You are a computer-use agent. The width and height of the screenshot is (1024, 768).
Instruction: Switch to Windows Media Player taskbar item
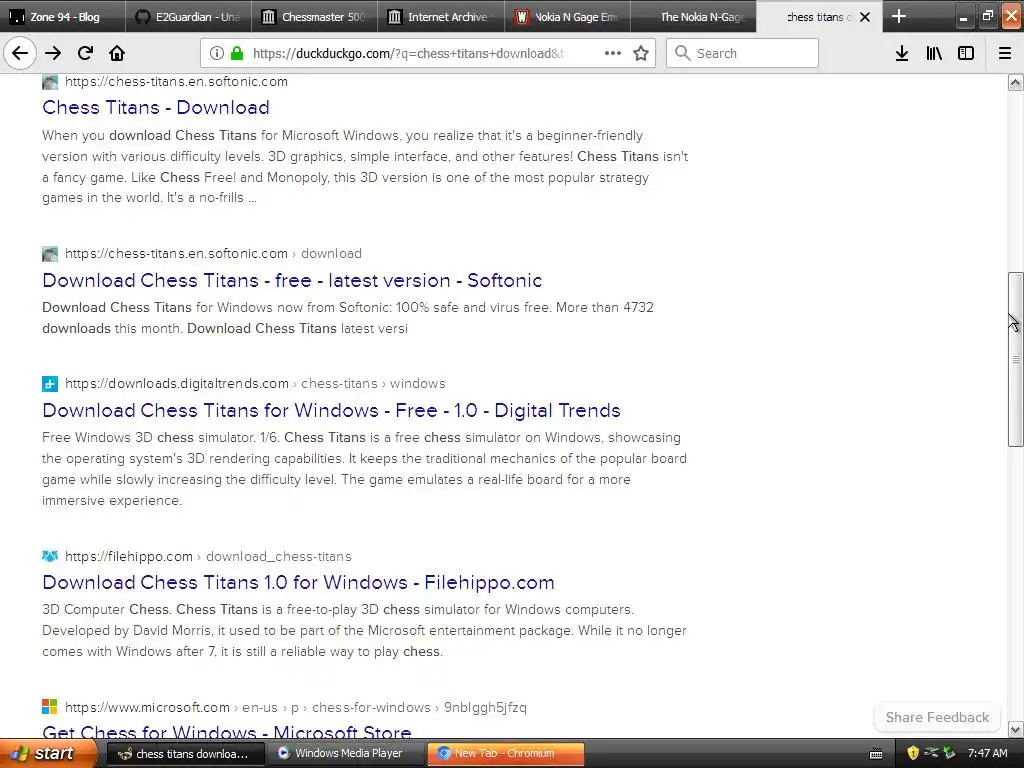point(346,754)
